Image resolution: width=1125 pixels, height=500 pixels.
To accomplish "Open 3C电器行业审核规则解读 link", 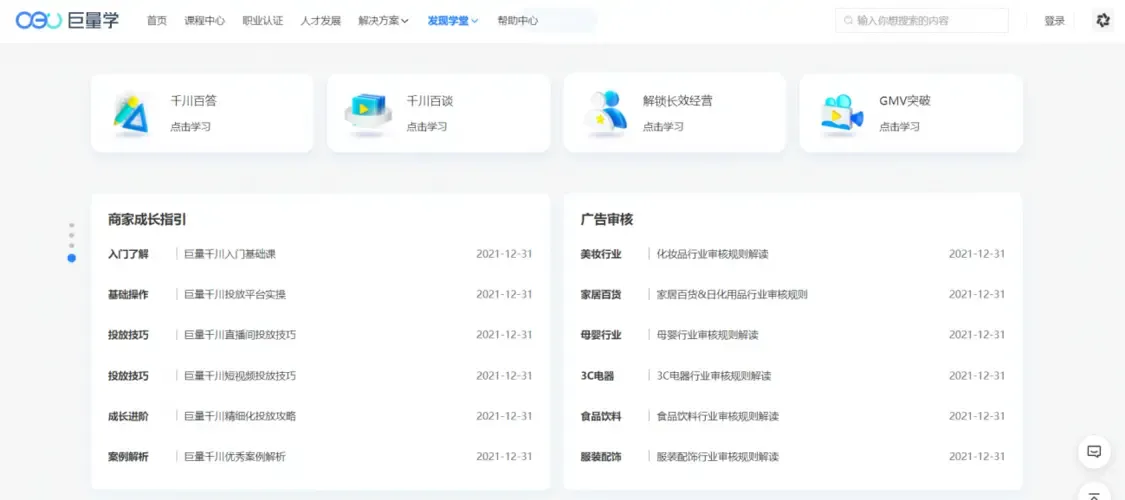I will pyautogui.click(x=715, y=376).
